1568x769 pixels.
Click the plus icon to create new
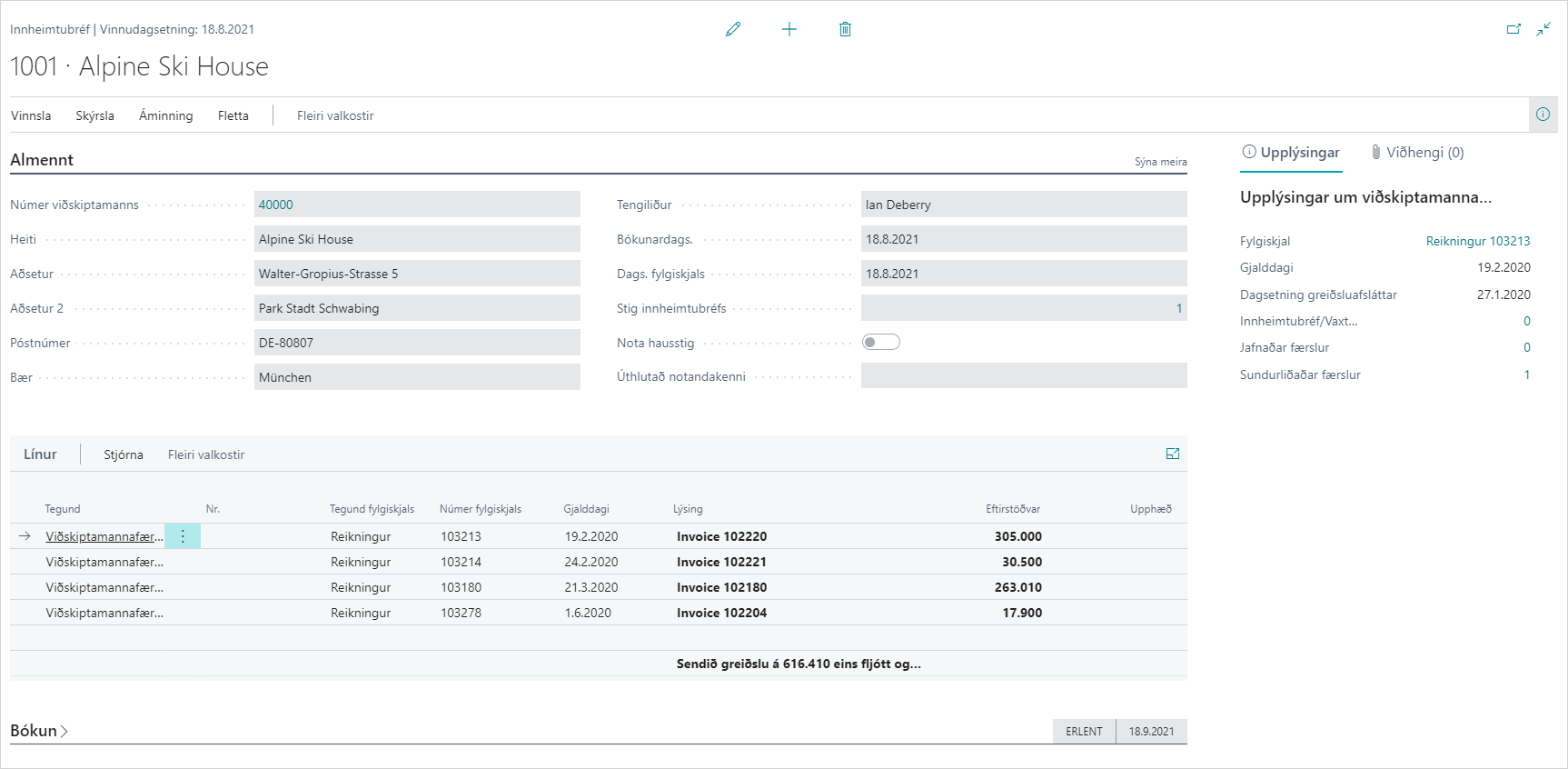point(789,29)
